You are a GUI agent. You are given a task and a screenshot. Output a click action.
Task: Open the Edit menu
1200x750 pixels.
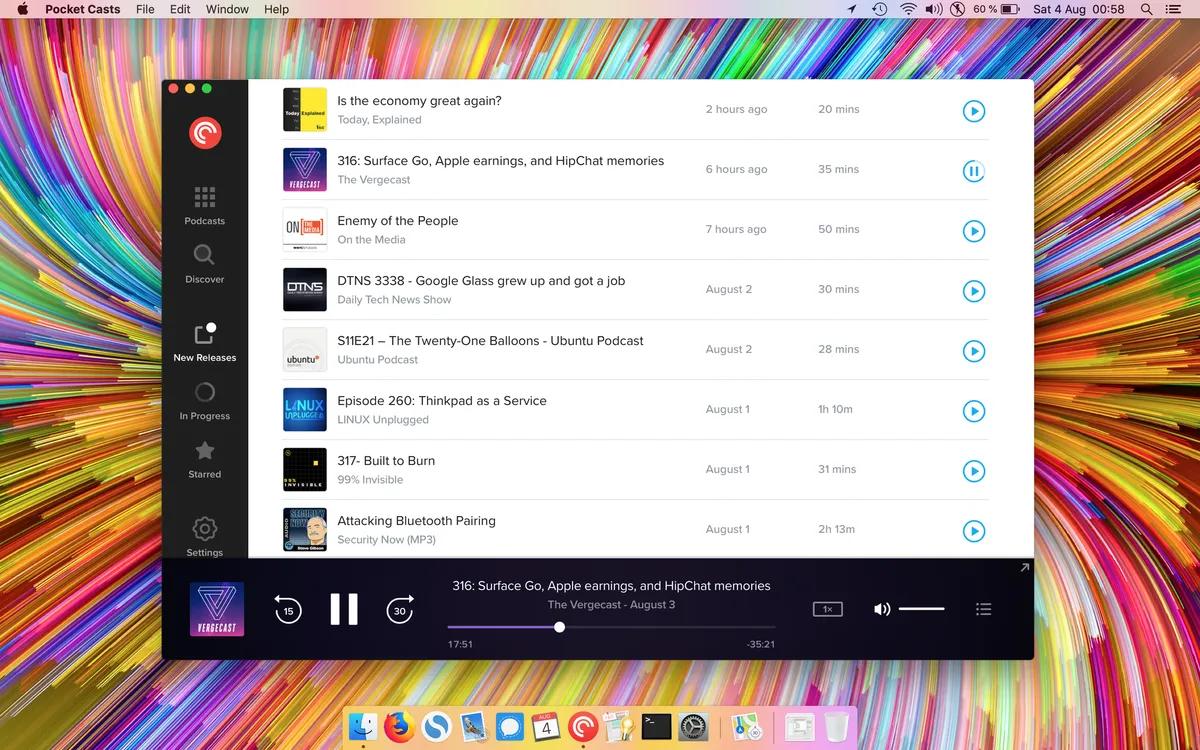tap(180, 9)
